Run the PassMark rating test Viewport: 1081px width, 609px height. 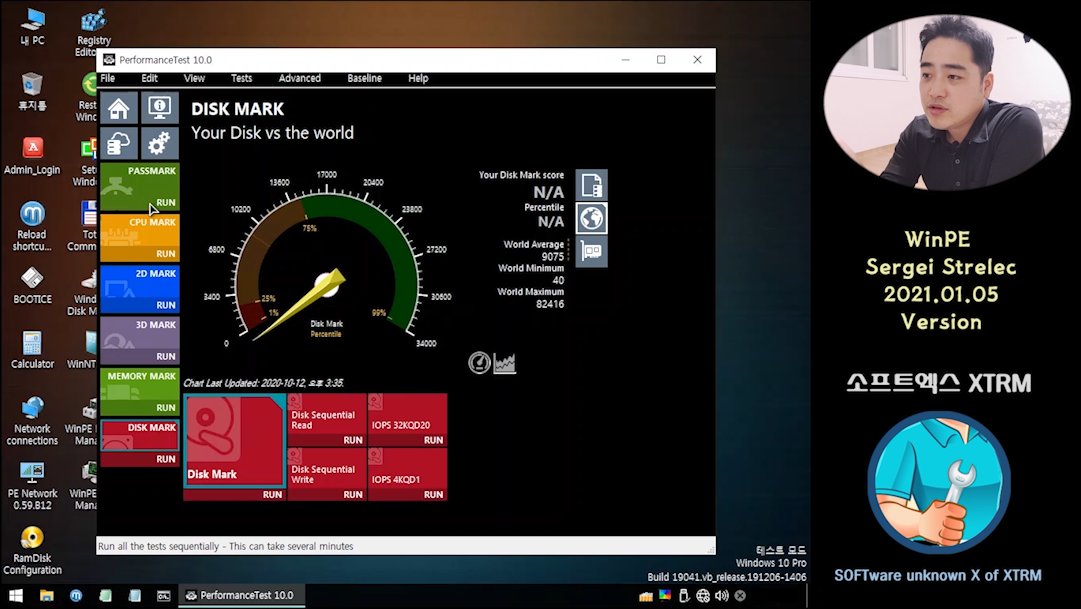[165, 202]
